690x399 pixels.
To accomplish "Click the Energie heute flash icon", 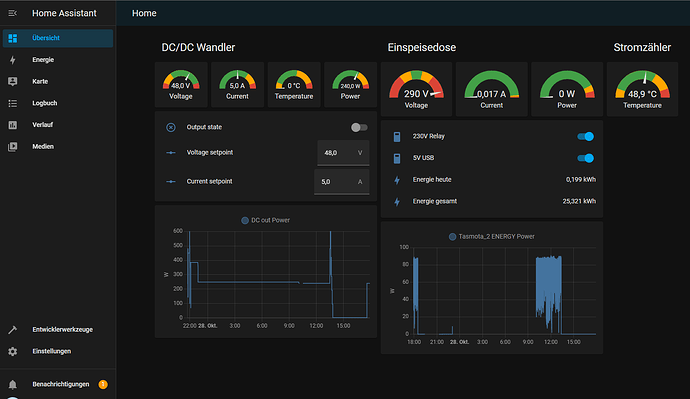I will coord(397,180).
